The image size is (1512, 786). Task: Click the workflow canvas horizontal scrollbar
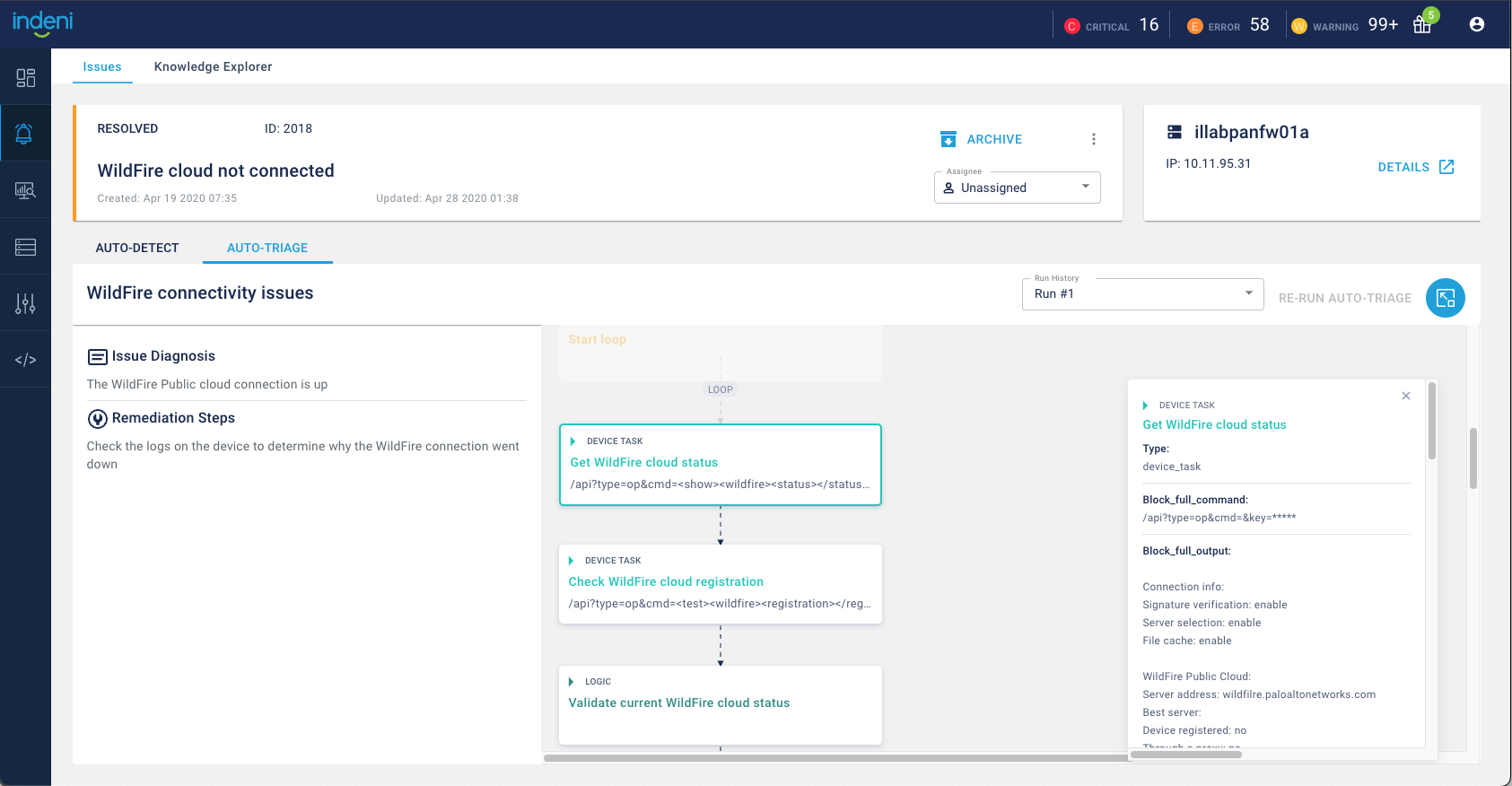835,758
